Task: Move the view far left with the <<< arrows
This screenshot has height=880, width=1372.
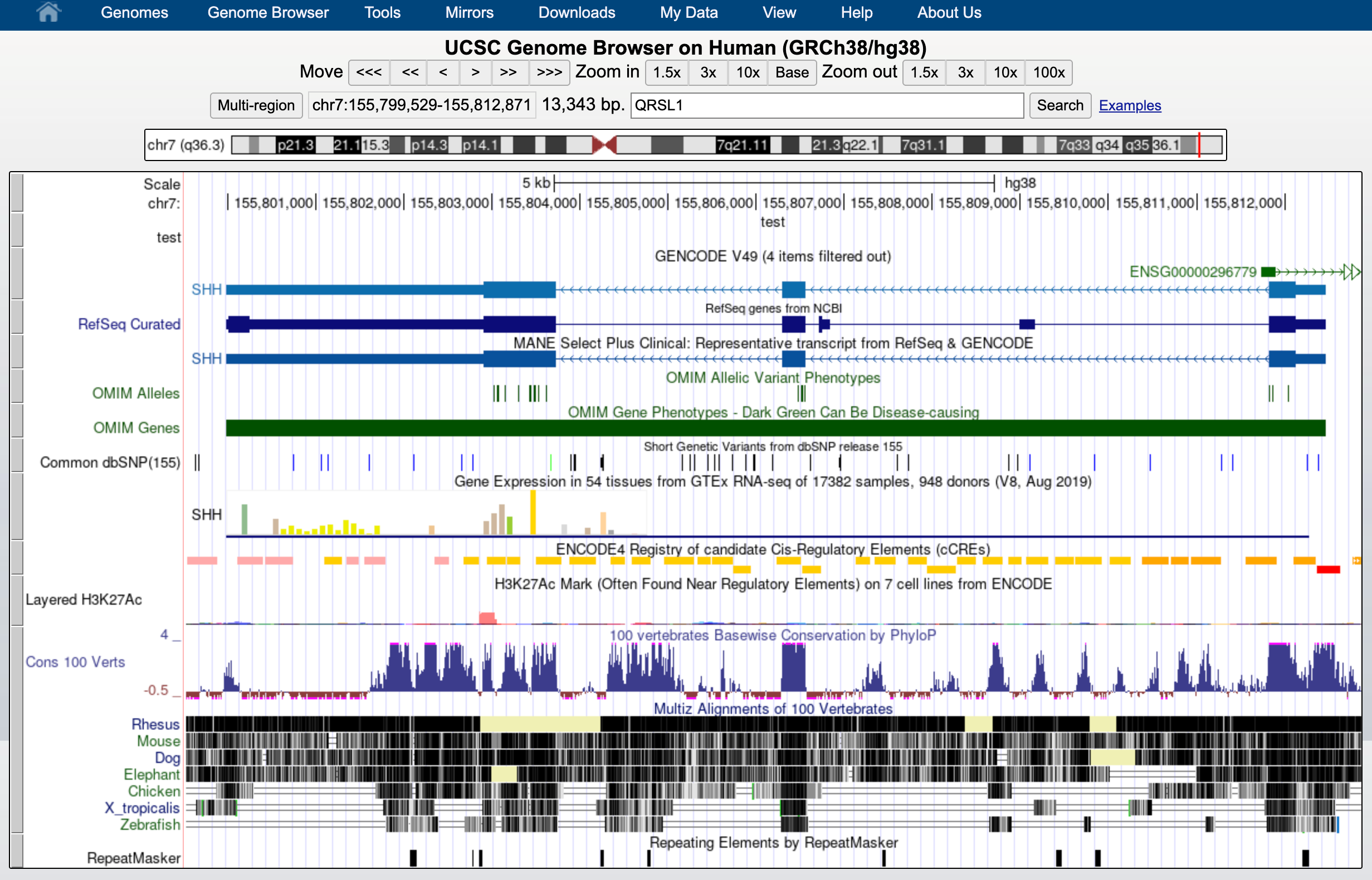Action: pos(369,72)
